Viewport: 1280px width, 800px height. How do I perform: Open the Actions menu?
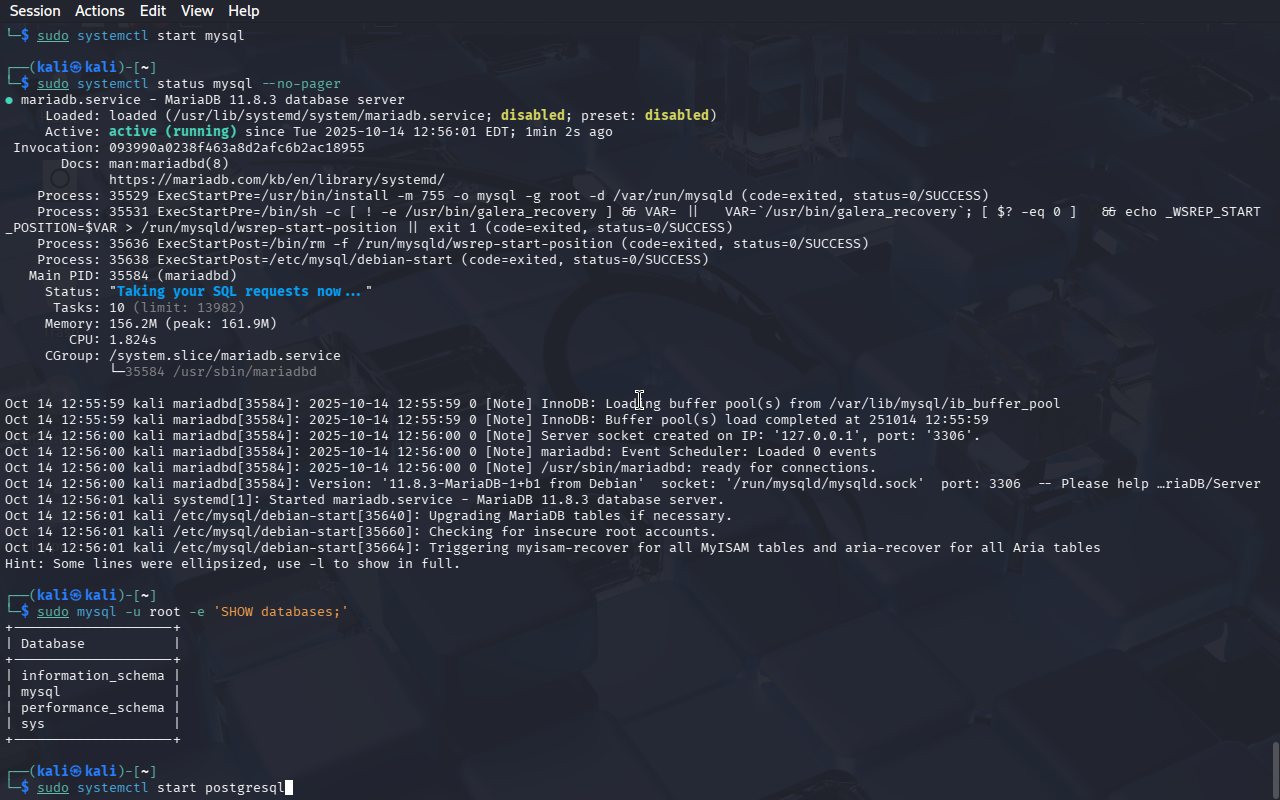[x=100, y=11]
